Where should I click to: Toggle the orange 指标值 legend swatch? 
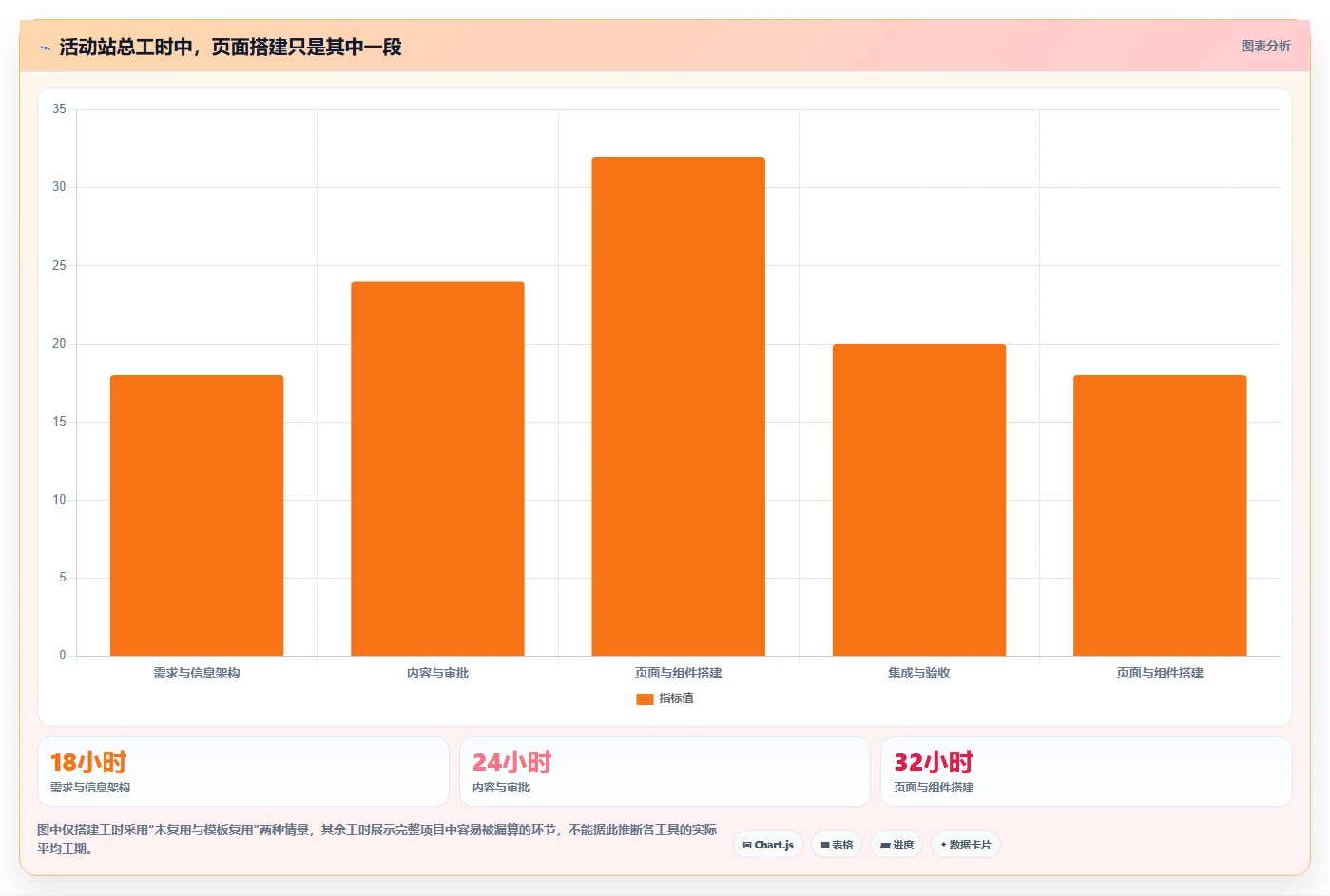coord(645,698)
